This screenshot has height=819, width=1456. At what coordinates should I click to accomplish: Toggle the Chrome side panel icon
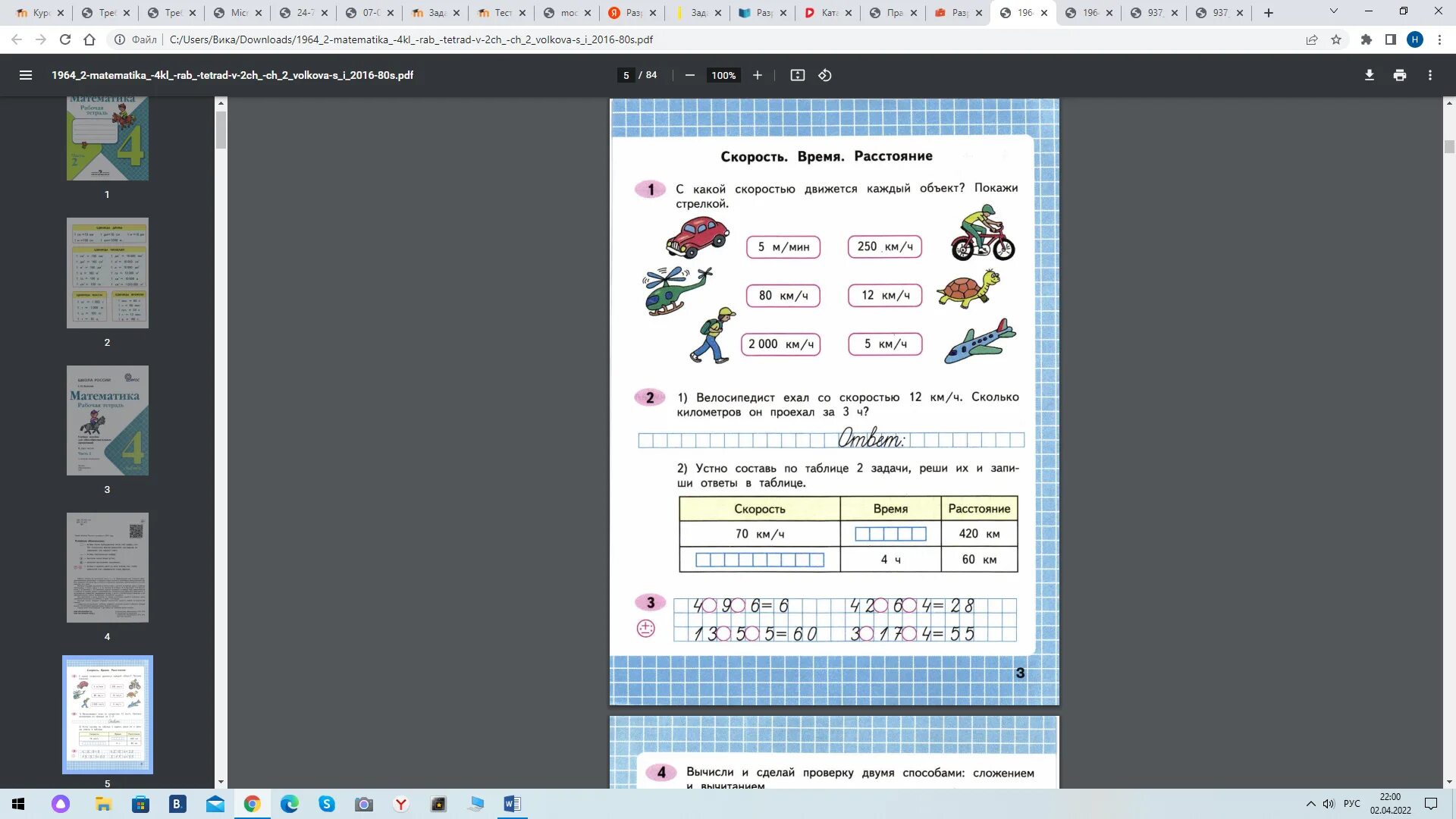(x=1391, y=39)
